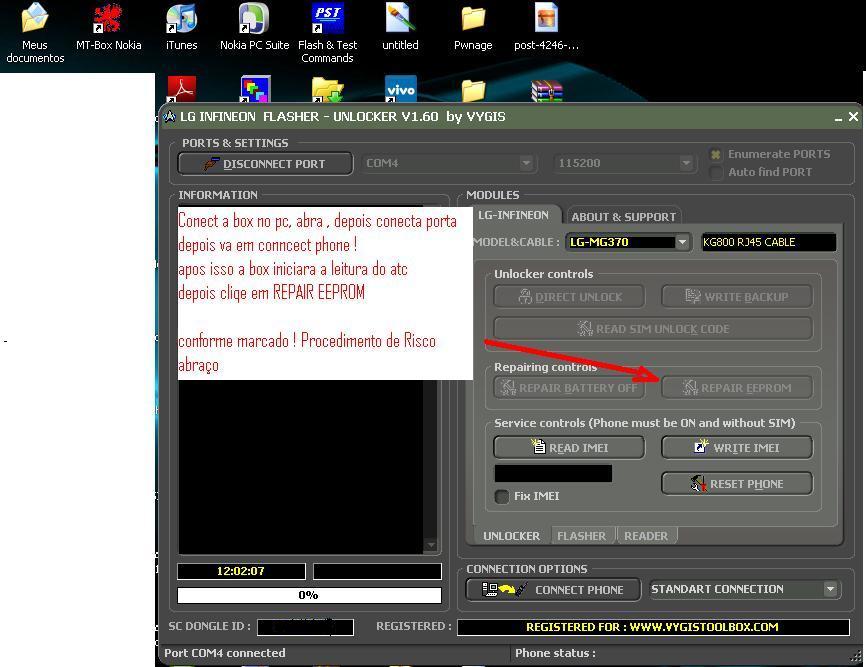This screenshot has width=866, height=667.
Task: Click the information log scrollbar down arrow
Action: tap(431, 545)
